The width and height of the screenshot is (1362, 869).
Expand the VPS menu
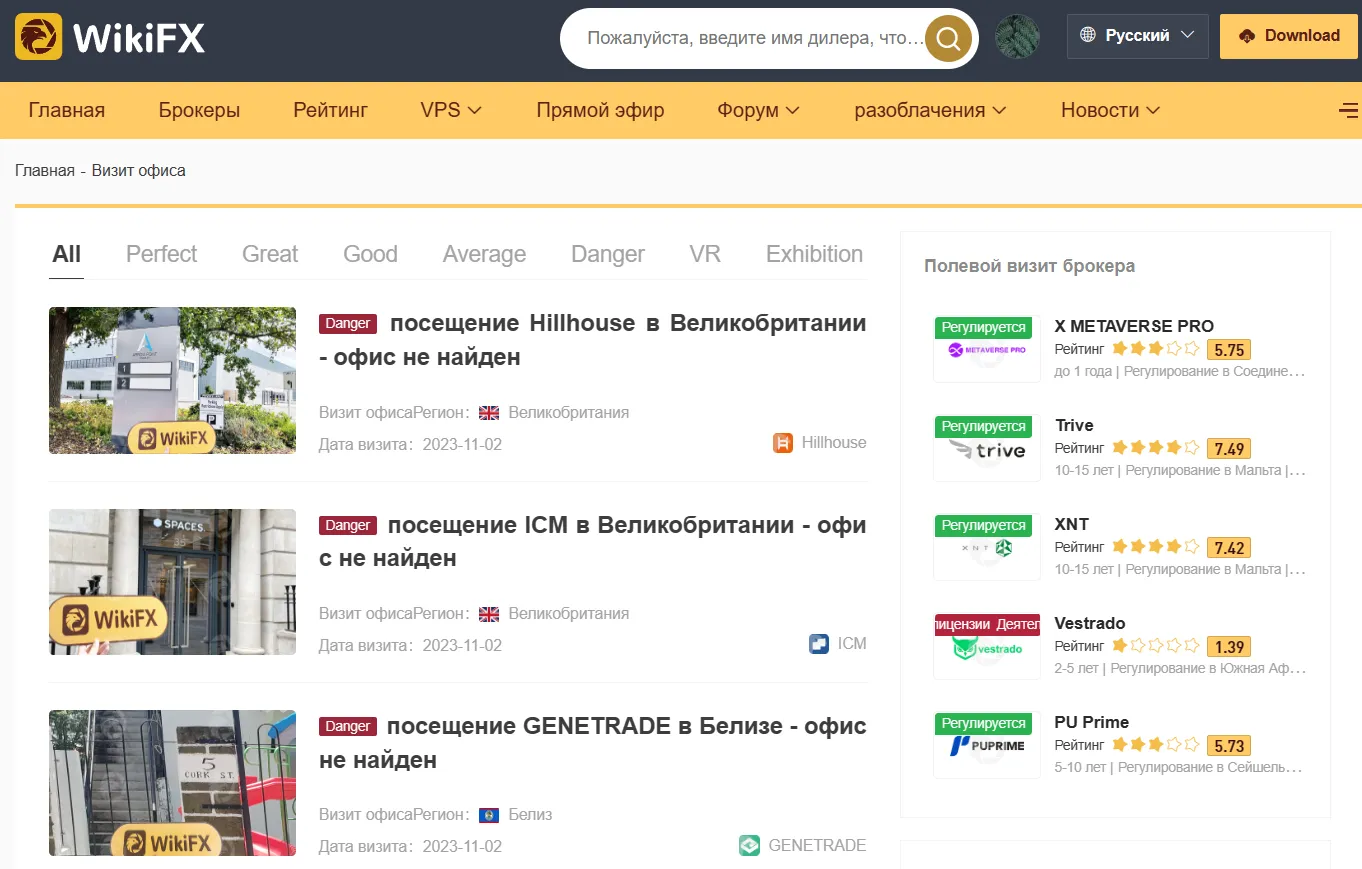coord(451,110)
